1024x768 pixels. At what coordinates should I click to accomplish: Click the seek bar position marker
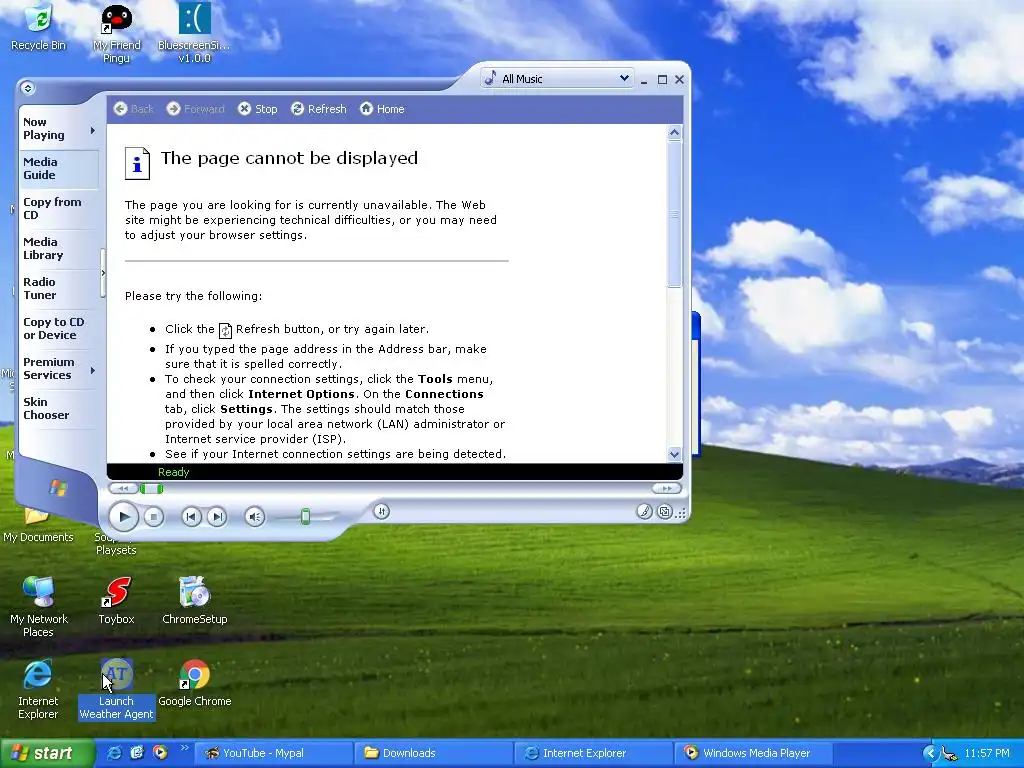[152, 488]
